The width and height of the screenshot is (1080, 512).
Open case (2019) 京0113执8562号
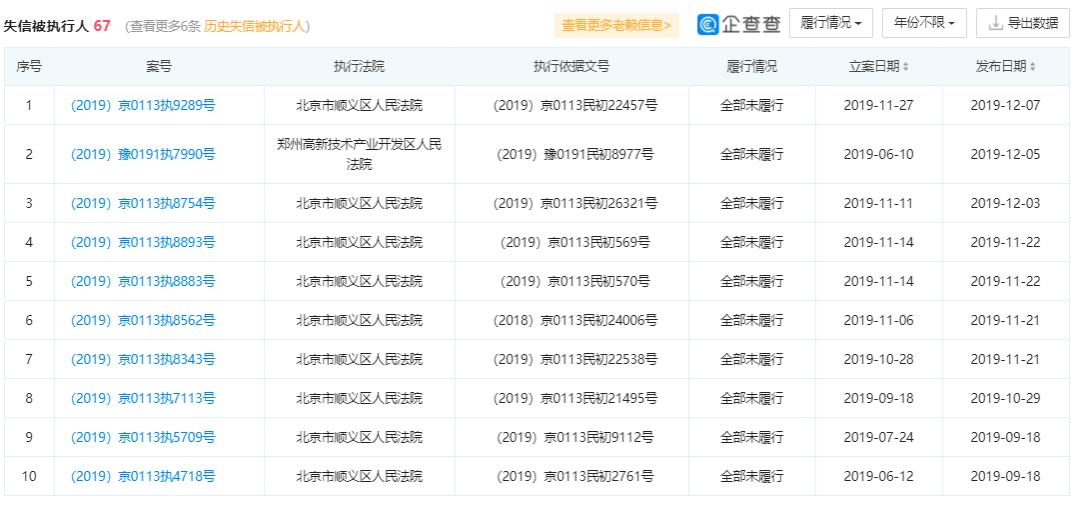click(143, 320)
